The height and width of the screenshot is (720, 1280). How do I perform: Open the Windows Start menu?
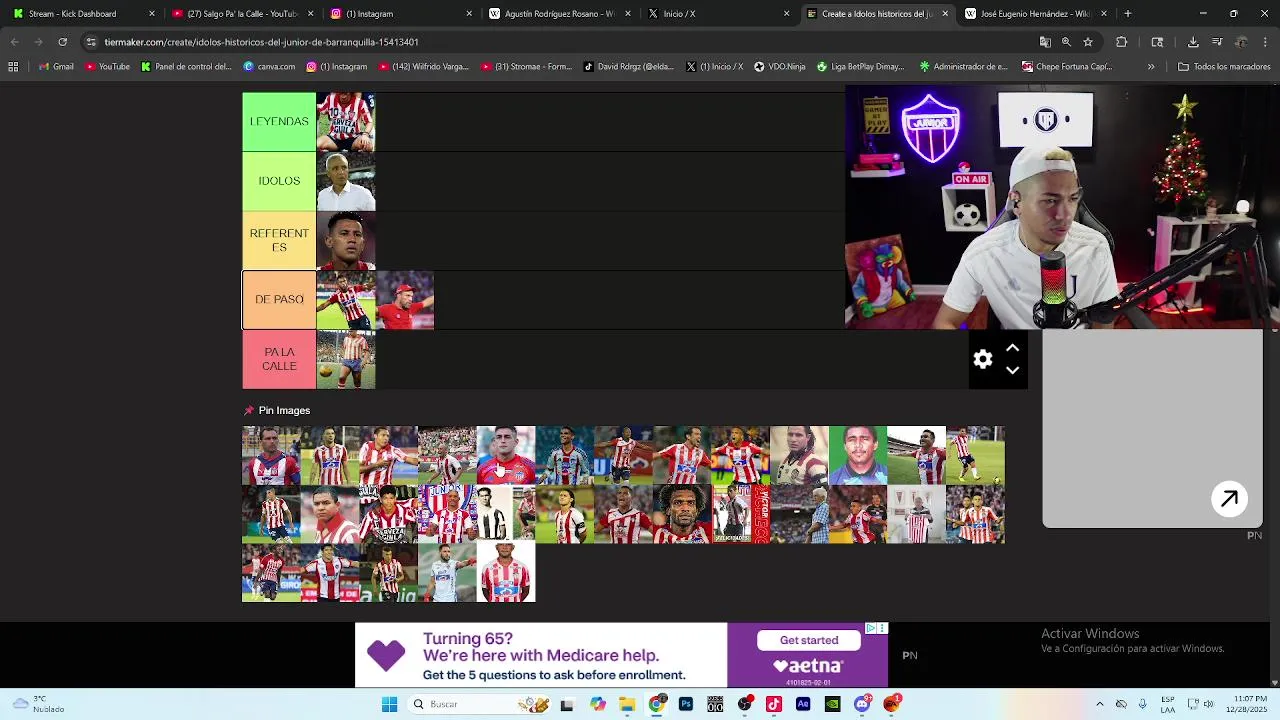(389, 704)
